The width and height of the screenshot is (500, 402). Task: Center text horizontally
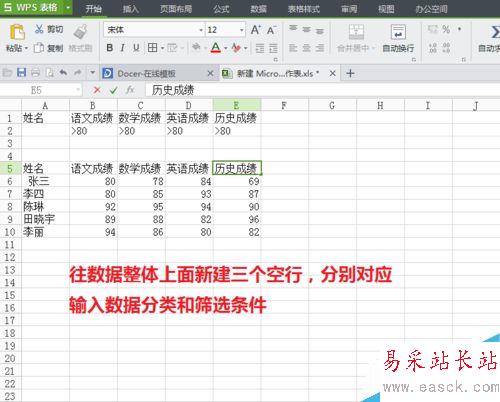[306, 48]
